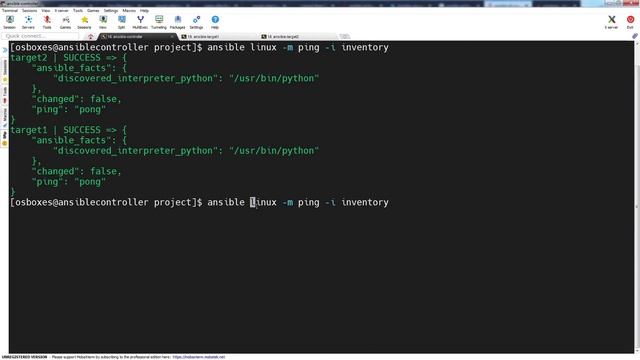Open the Macros menu in menu bar
Image resolution: width=640 pixels, height=360 pixels.
click(x=129, y=10)
